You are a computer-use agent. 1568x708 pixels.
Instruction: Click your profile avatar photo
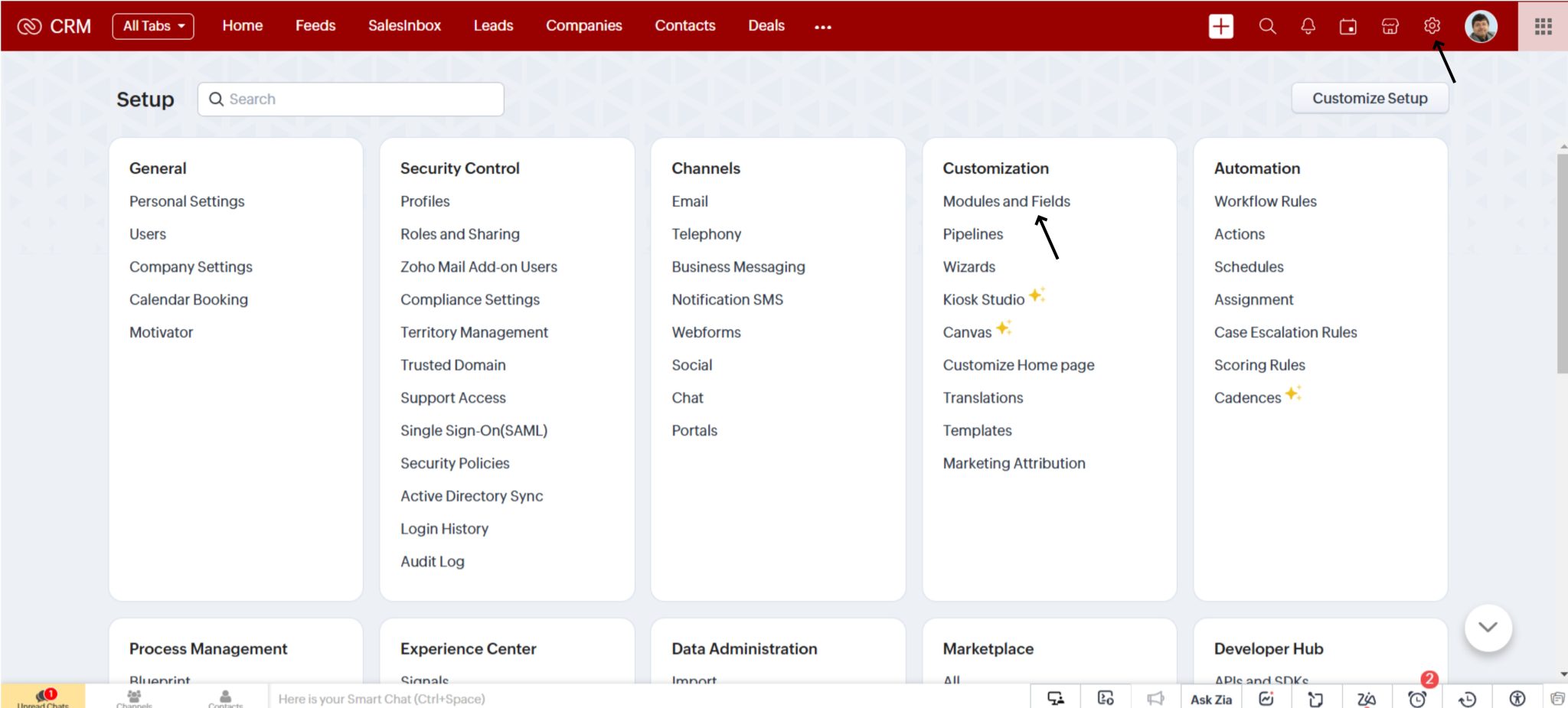(x=1481, y=25)
